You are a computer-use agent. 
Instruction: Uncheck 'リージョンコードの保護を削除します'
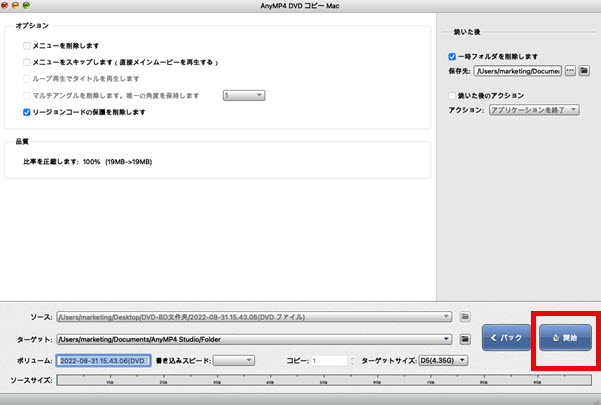(26, 112)
